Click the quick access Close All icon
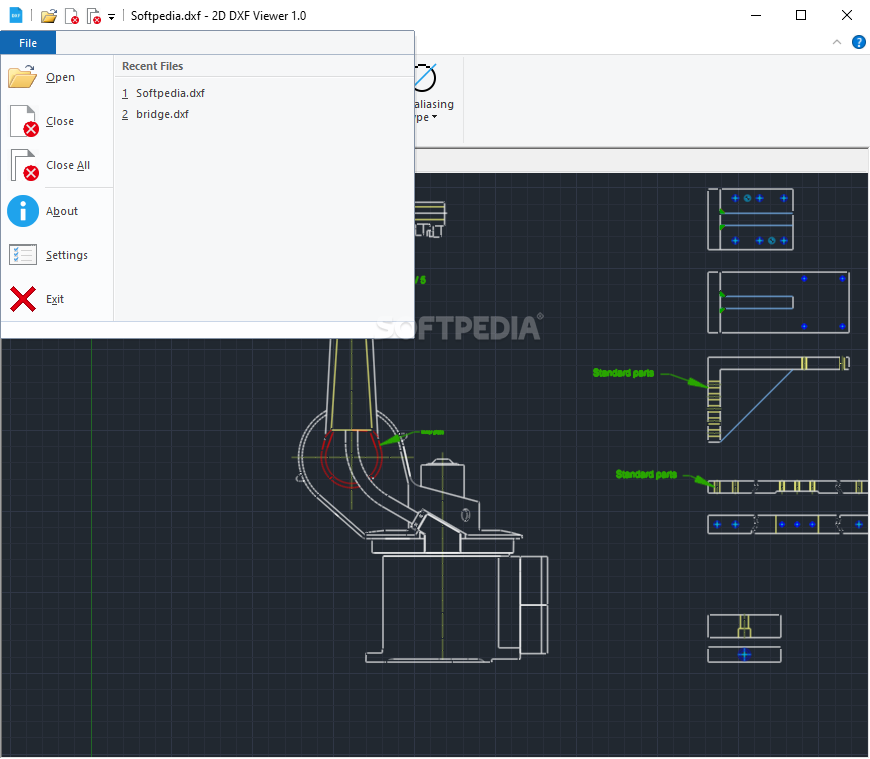870x759 pixels. [94, 16]
